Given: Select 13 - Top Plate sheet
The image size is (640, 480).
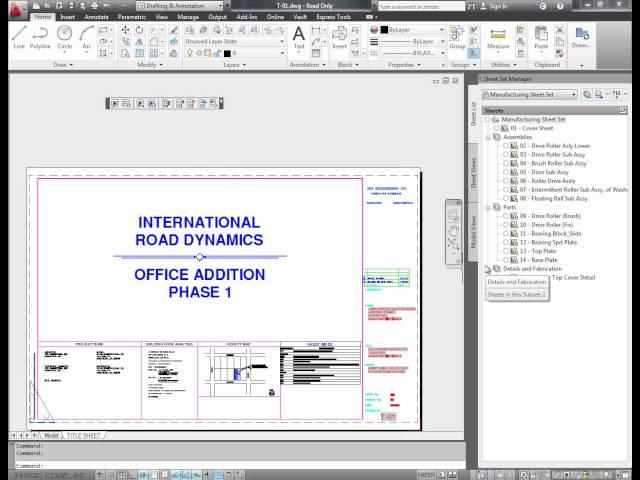Looking at the screenshot, I should (538, 251).
